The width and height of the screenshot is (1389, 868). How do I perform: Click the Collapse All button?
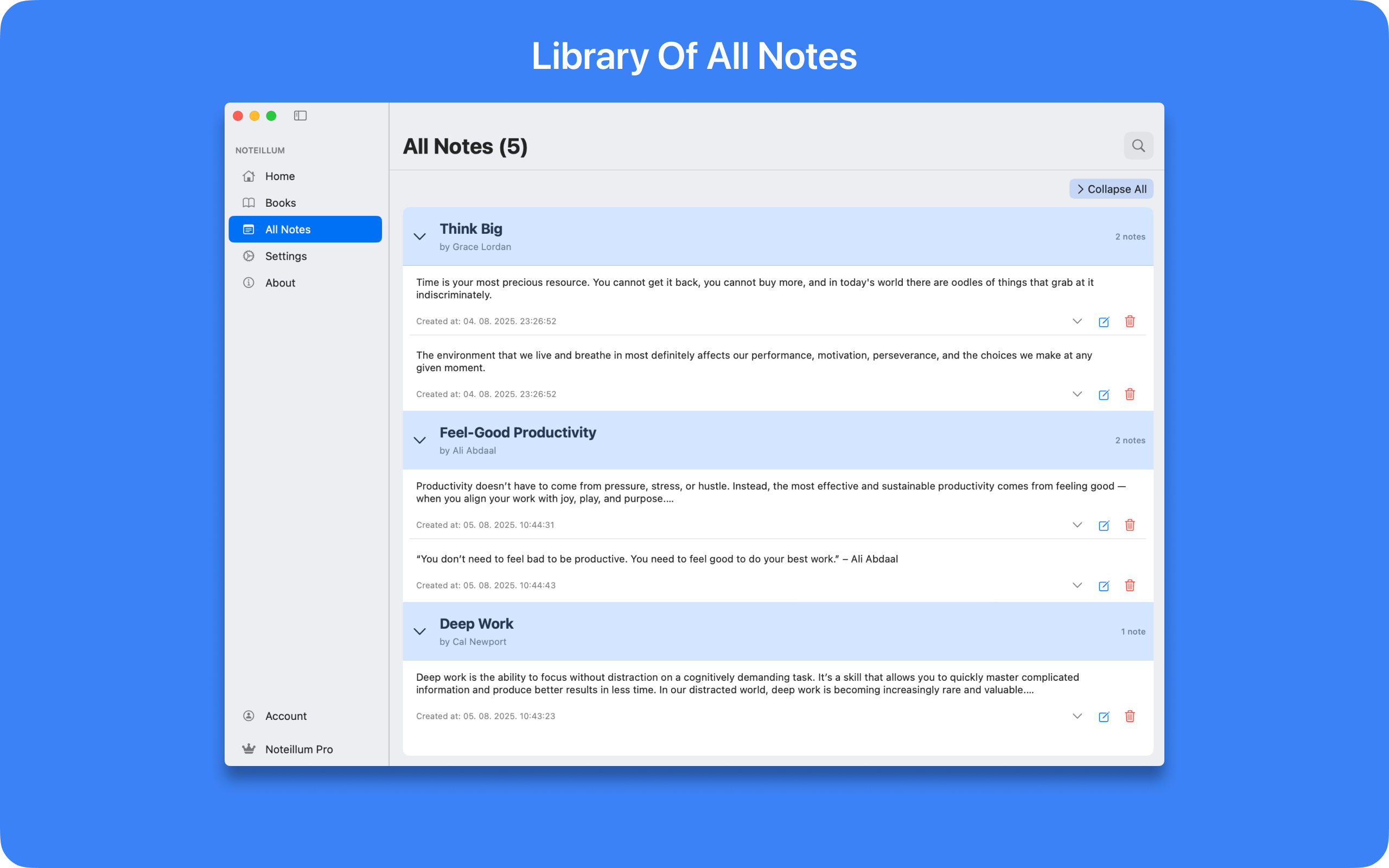1111,189
